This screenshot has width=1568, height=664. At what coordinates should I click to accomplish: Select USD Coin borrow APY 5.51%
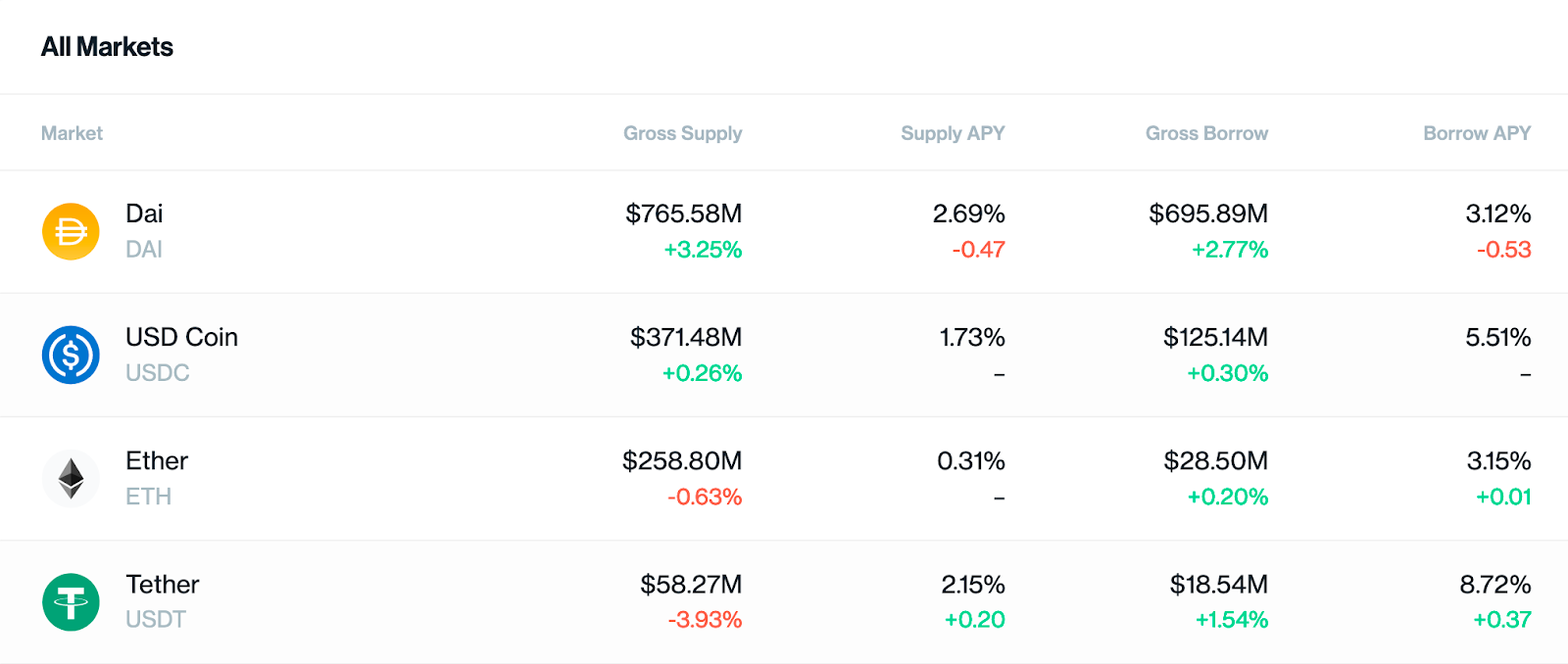pyautogui.click(x=1497, y=337)
